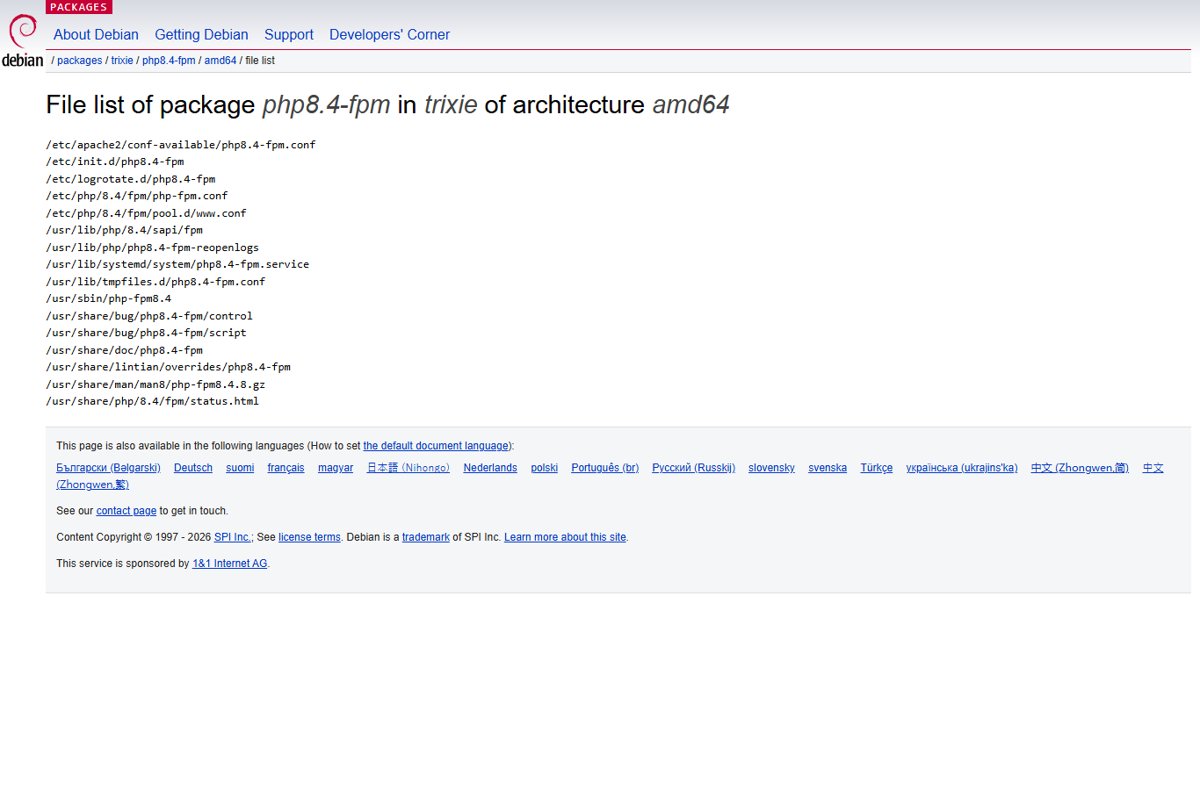The height and width of the screenshot is (790, 1200).
Task: Switch language to 中文 (Zhongwen,简)
Action: pyautogui.click(x=1079, y=468)
